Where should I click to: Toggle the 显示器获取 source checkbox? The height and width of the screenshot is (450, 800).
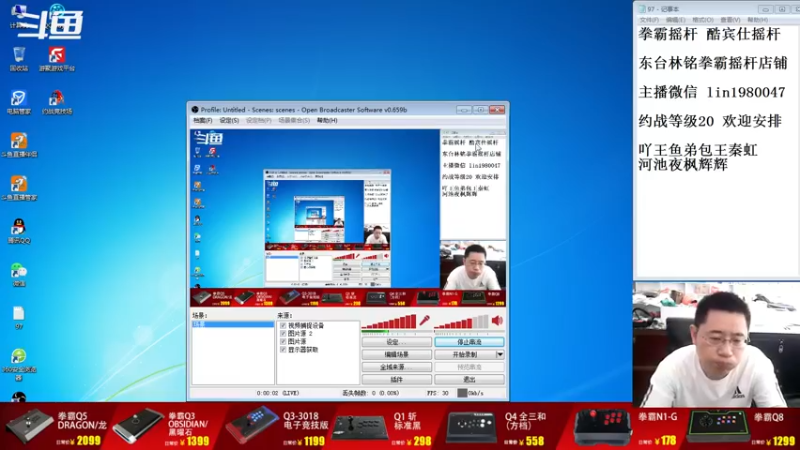click(x=283, y=349)
